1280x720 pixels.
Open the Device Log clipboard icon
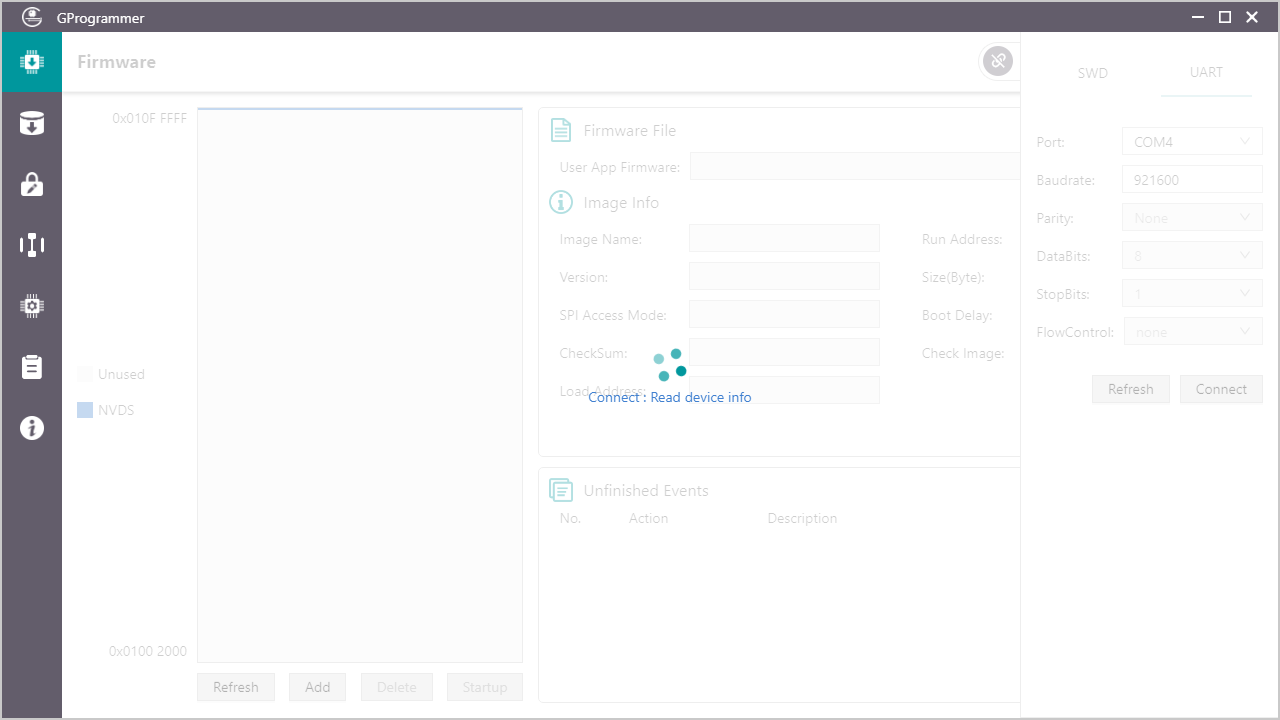tap(32, 367)
